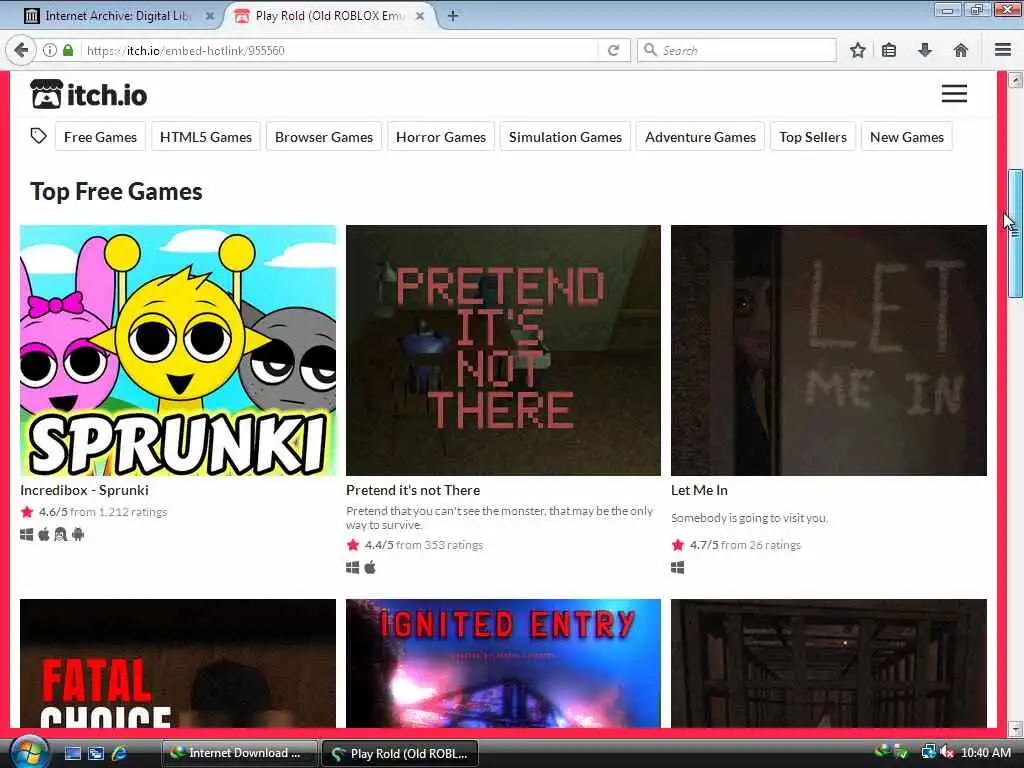Click the 10:40 AM taskbar clock

coord(986,752)
